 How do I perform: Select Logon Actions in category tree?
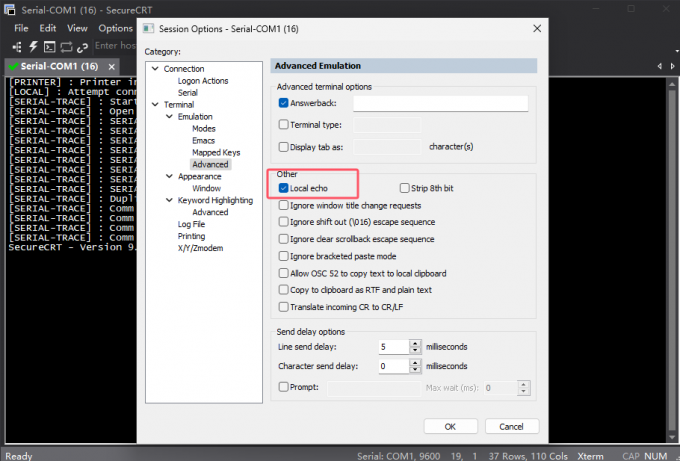(203, 81)
